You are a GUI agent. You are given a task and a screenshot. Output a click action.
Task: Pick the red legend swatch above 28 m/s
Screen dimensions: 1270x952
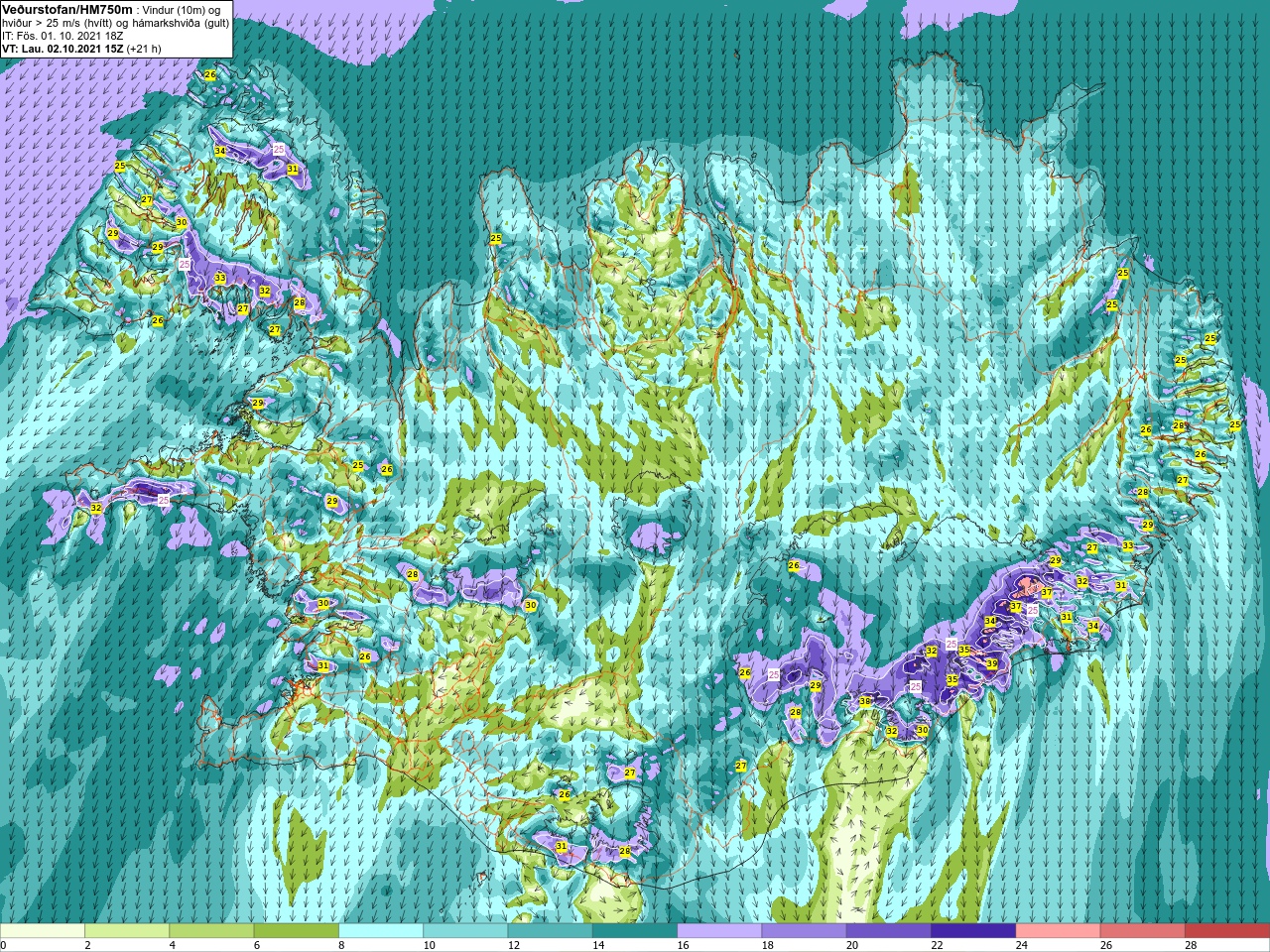coord(1227,931)
